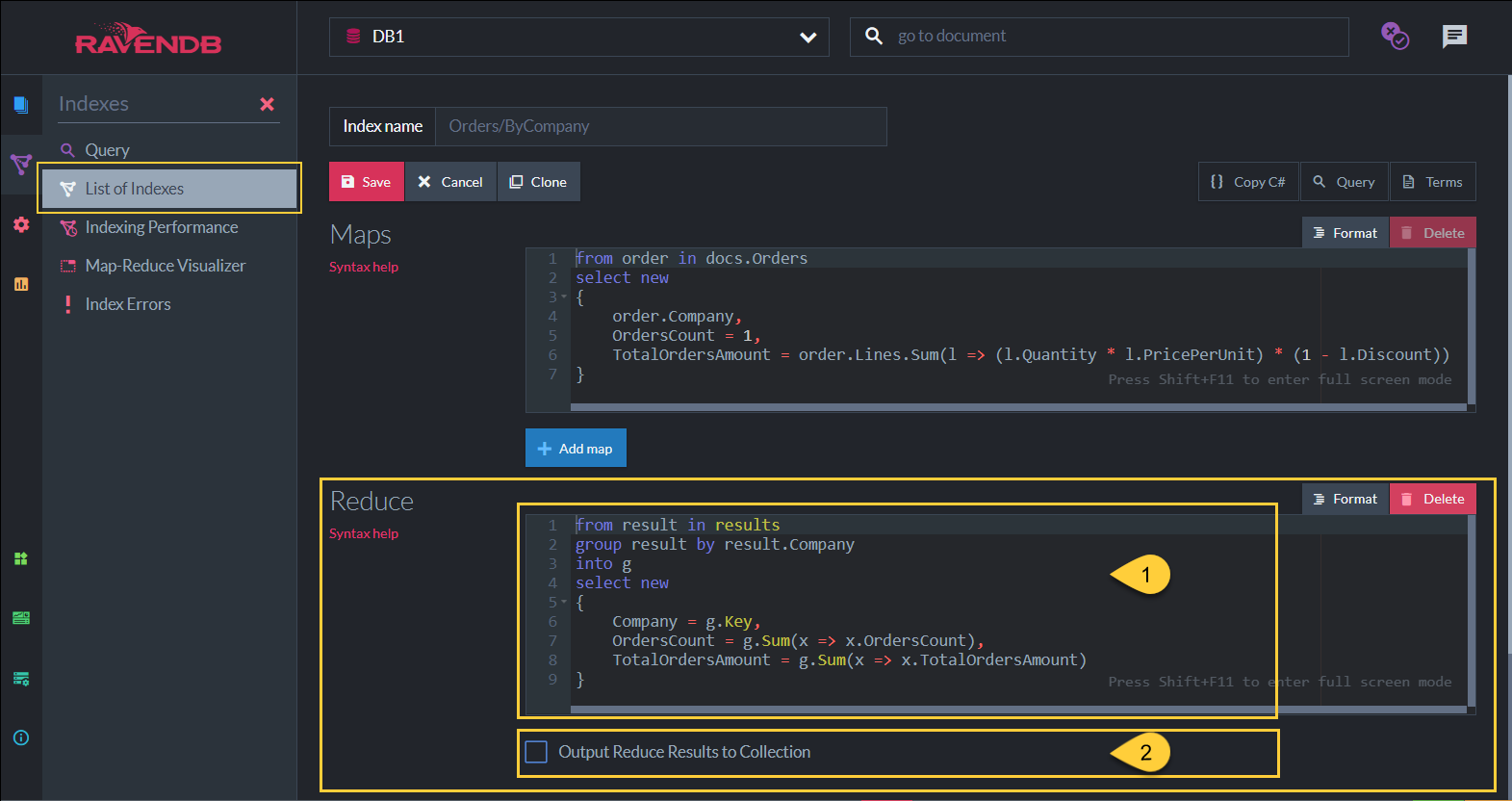Click the Save disk icon
1512x801 pixels.
click(347, 182)
